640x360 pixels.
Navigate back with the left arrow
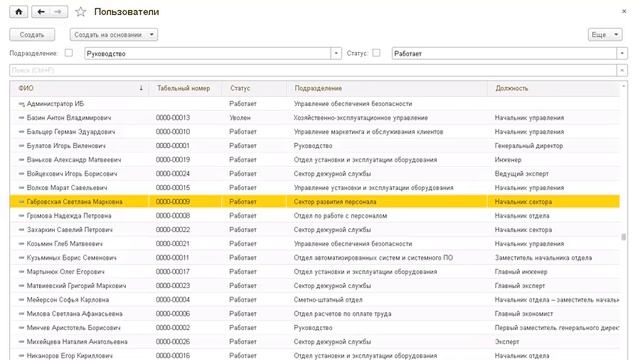tap(41, 12)
